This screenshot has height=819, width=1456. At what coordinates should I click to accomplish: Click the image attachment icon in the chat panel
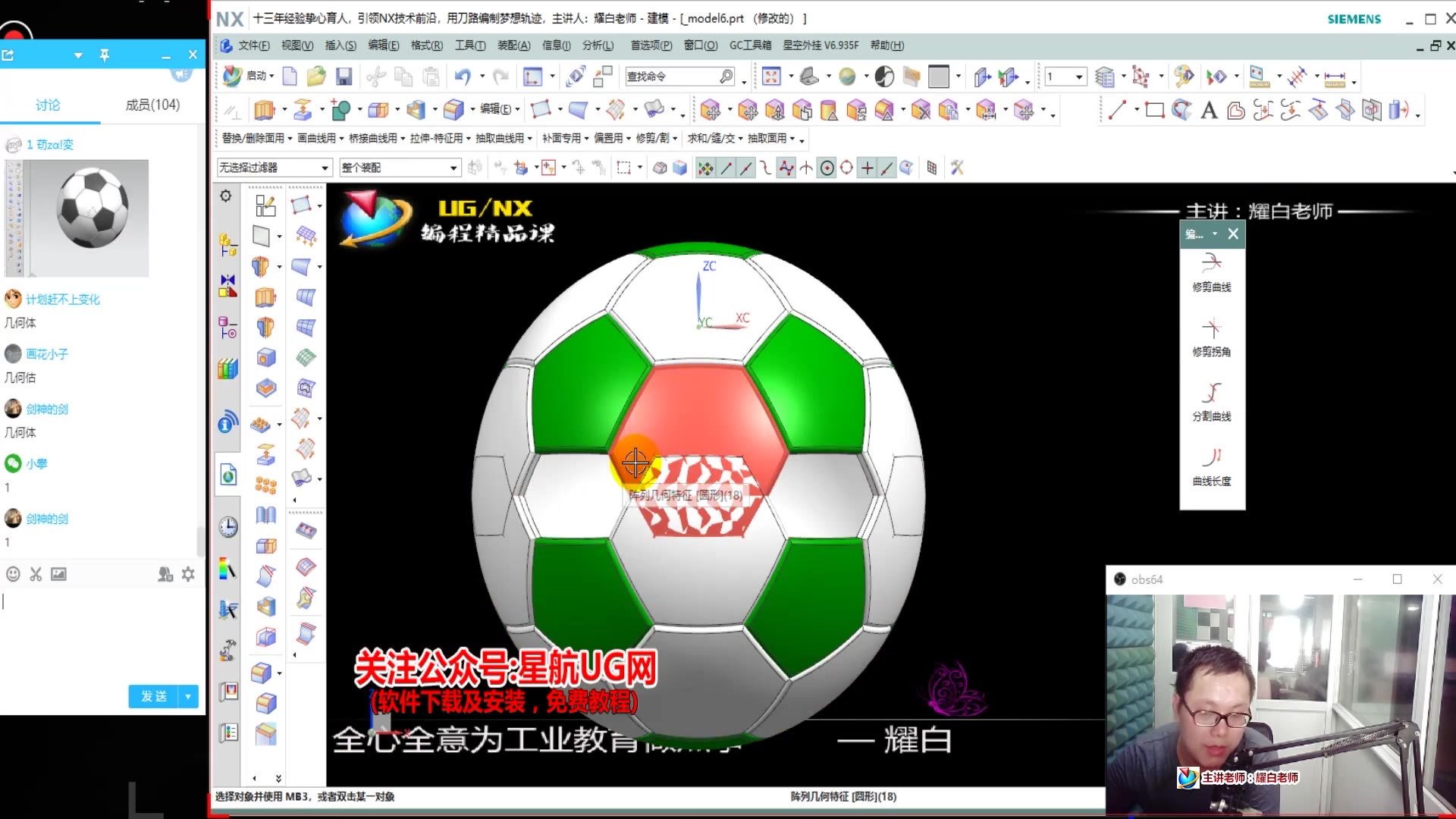(x=58, y=574)
